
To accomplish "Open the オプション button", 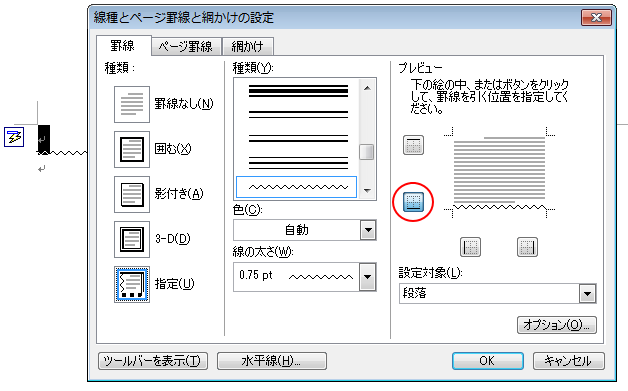I will coord(556,324).
